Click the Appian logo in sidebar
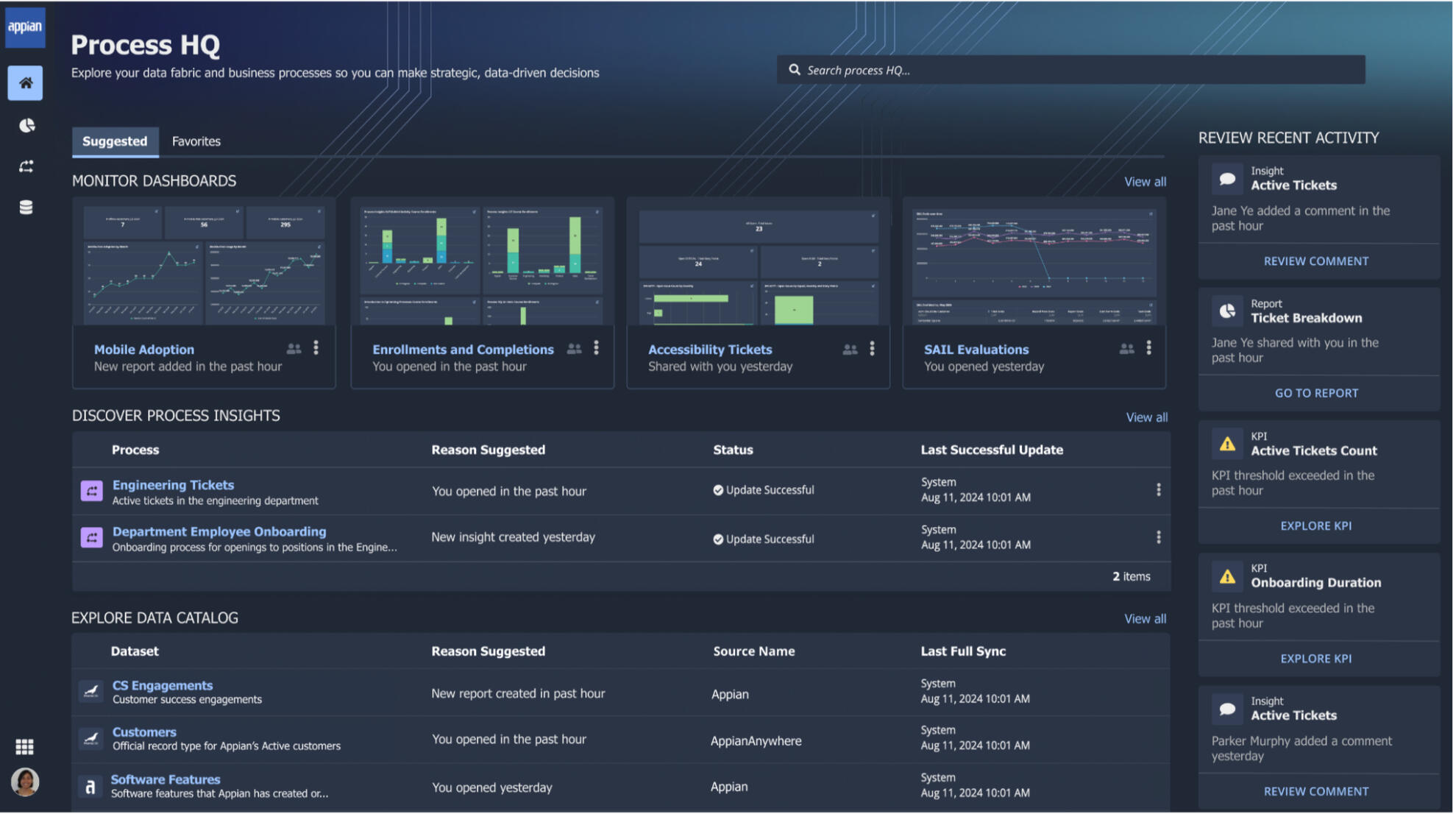The image size is (1456, 814). [x=25, y=26]
